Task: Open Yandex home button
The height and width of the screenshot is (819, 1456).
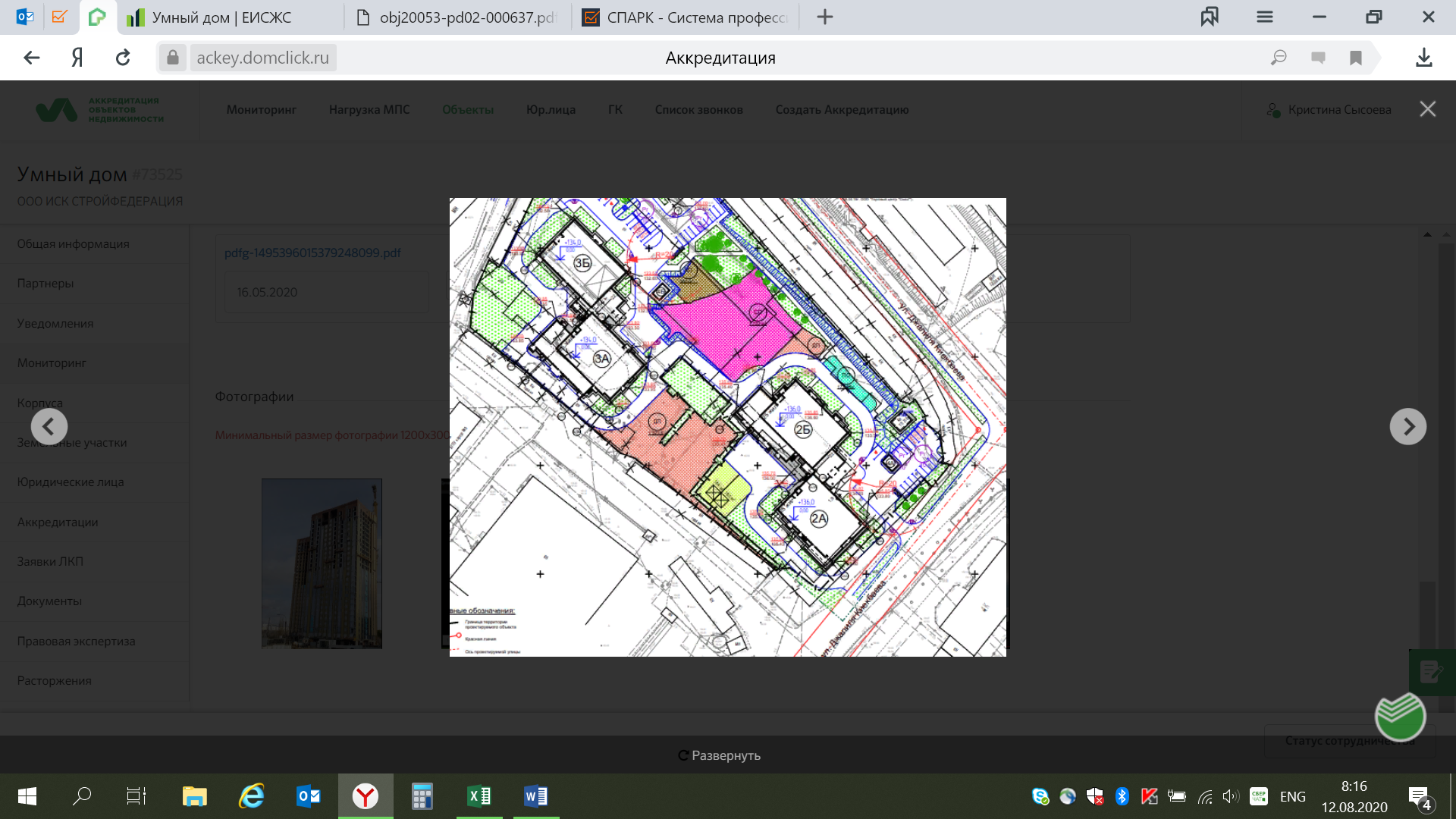Action: tap(77, 58)
